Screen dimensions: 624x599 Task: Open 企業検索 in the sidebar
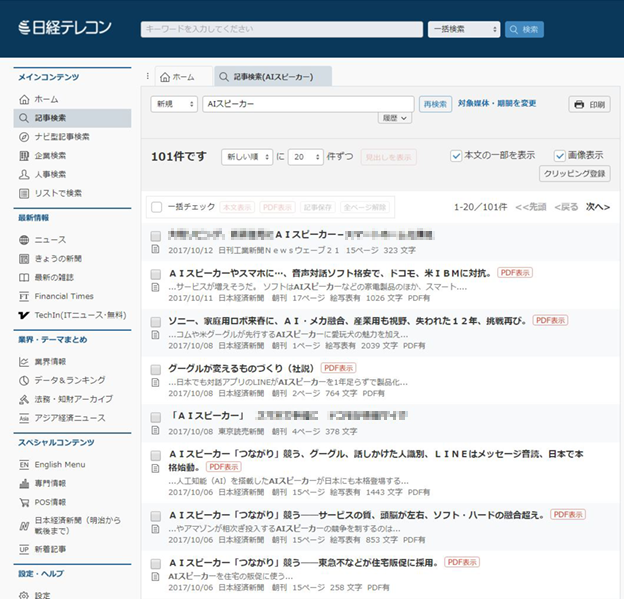(50, 156)
